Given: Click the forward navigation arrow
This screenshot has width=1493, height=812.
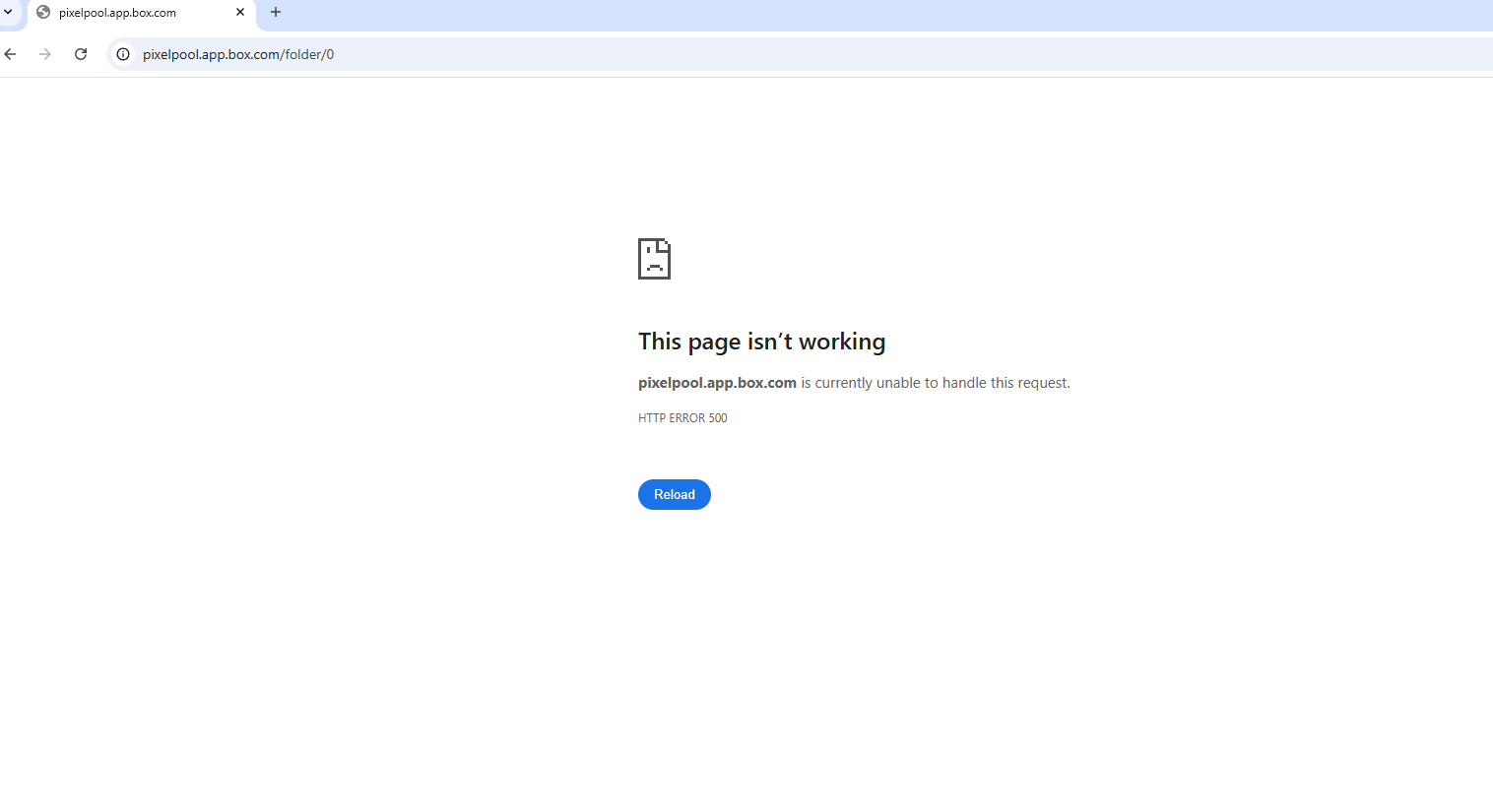Looking at the screenshot, I should 45,54.
